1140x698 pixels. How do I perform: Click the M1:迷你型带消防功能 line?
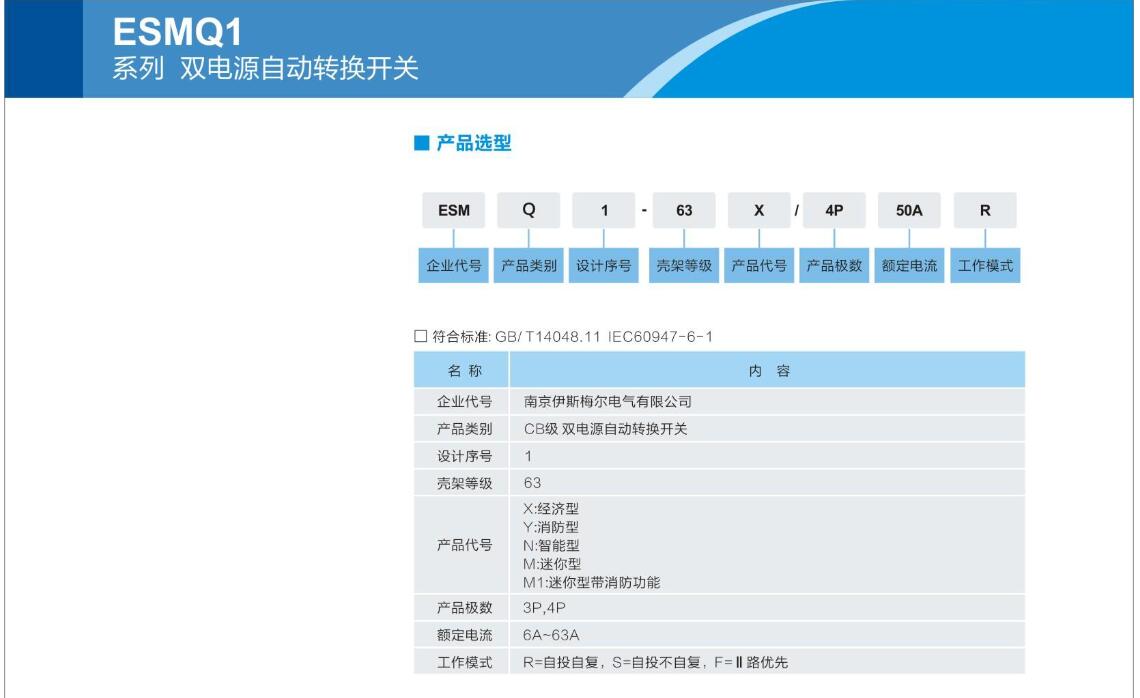click(x=591, y=582)
